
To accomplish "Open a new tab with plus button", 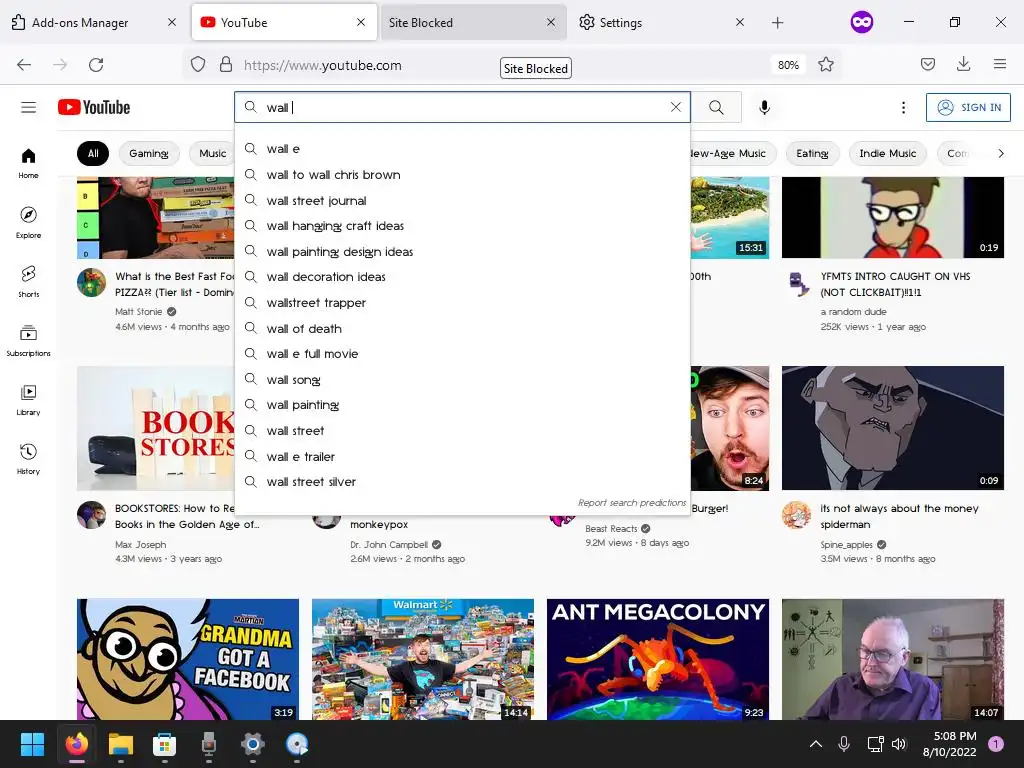I will point(777,23).
